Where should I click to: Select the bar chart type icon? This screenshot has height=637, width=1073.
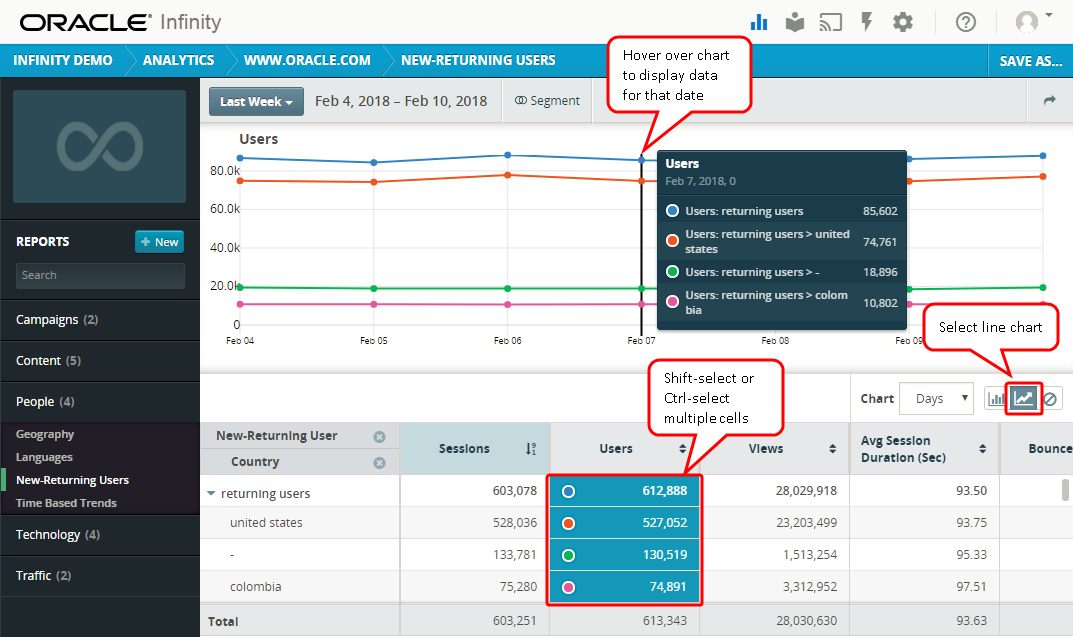tap(995, 398)
